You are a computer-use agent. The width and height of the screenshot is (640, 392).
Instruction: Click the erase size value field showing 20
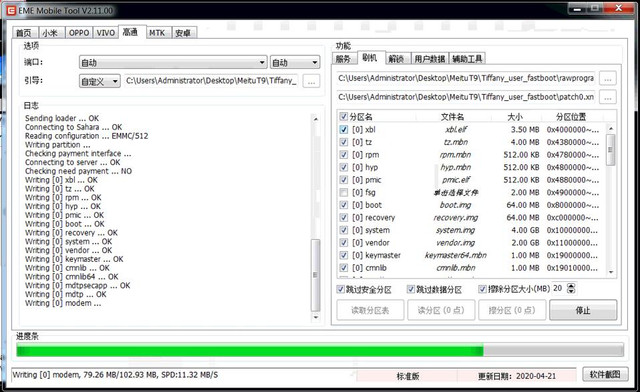pos(559,288)
